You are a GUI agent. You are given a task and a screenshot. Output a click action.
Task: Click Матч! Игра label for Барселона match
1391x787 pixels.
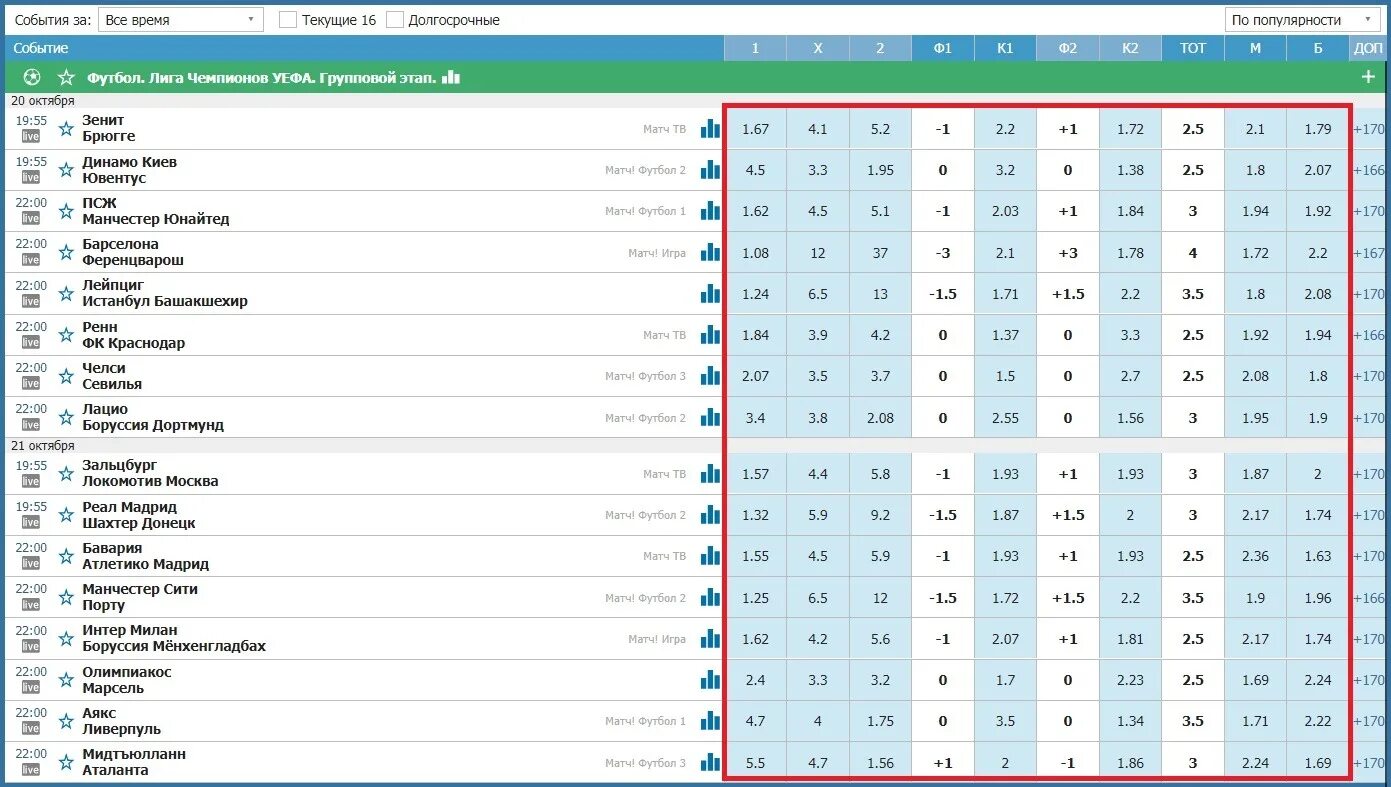(657, 253)
